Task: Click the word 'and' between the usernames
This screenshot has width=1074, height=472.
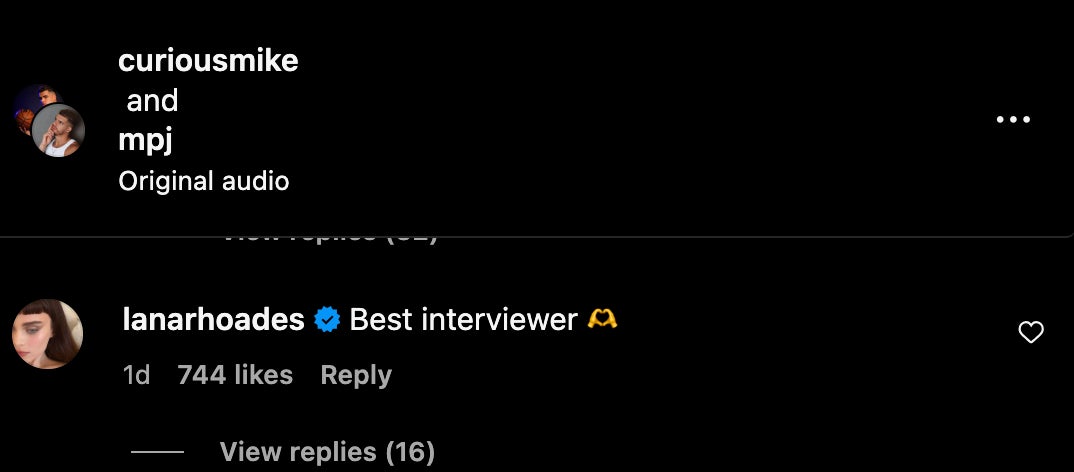Action: tap(152, 101)
